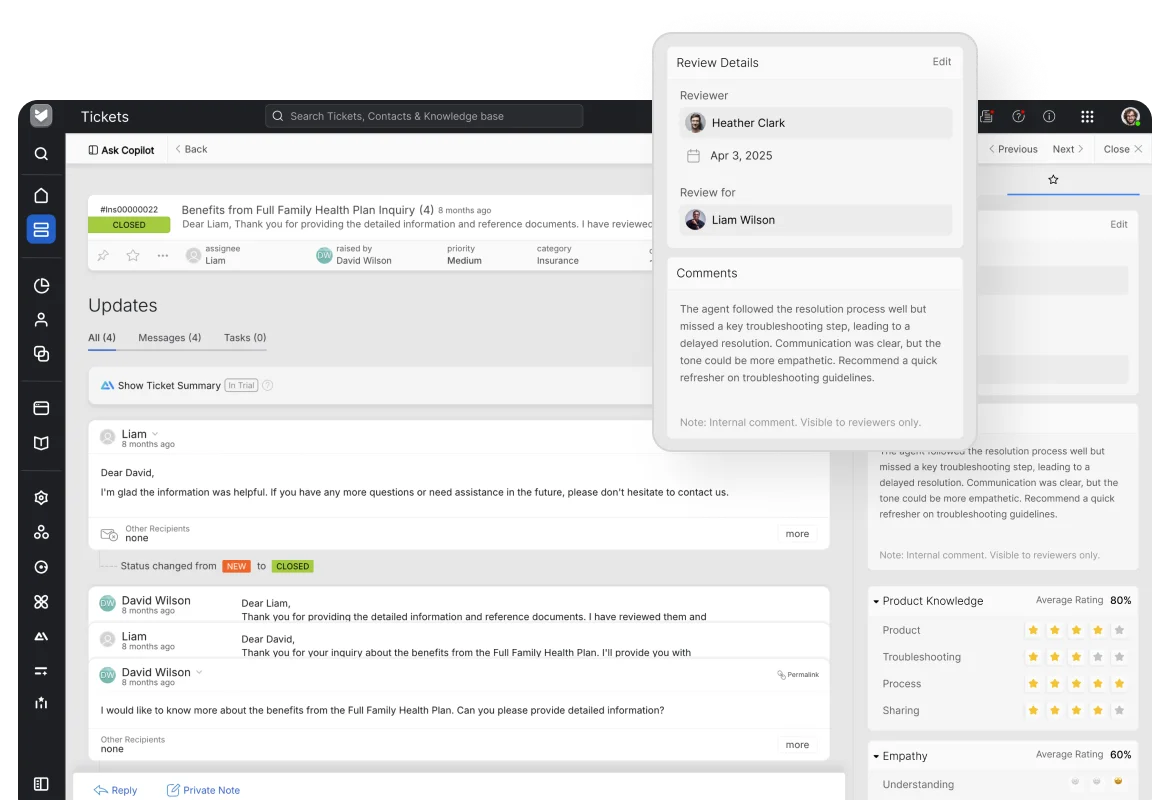Screen dimensions: 1168x800
Task: Open the help question-mark icon in header
Action: 1018,116
